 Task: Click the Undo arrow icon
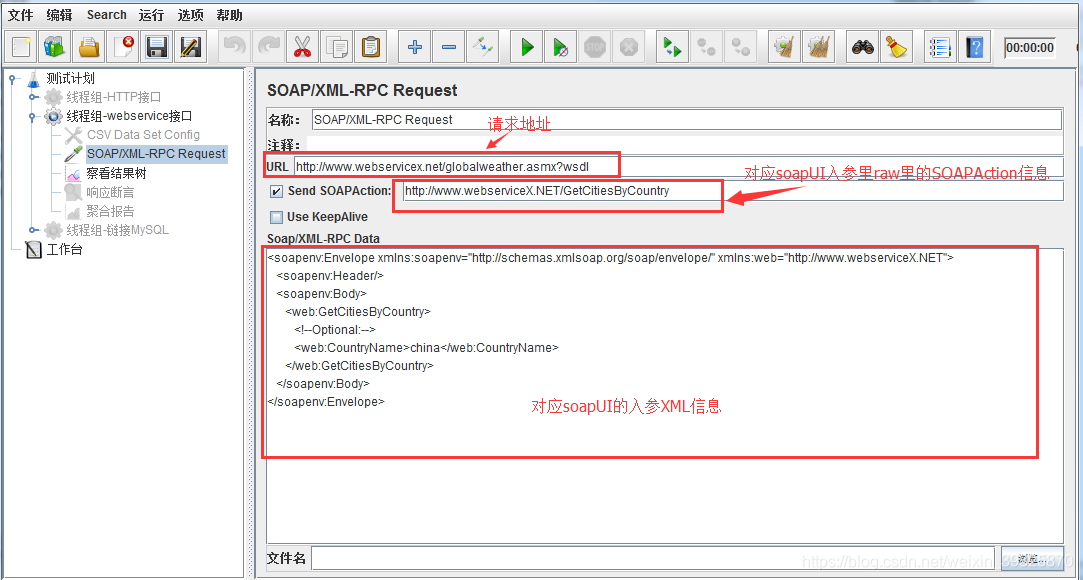(x=235, y=47)
